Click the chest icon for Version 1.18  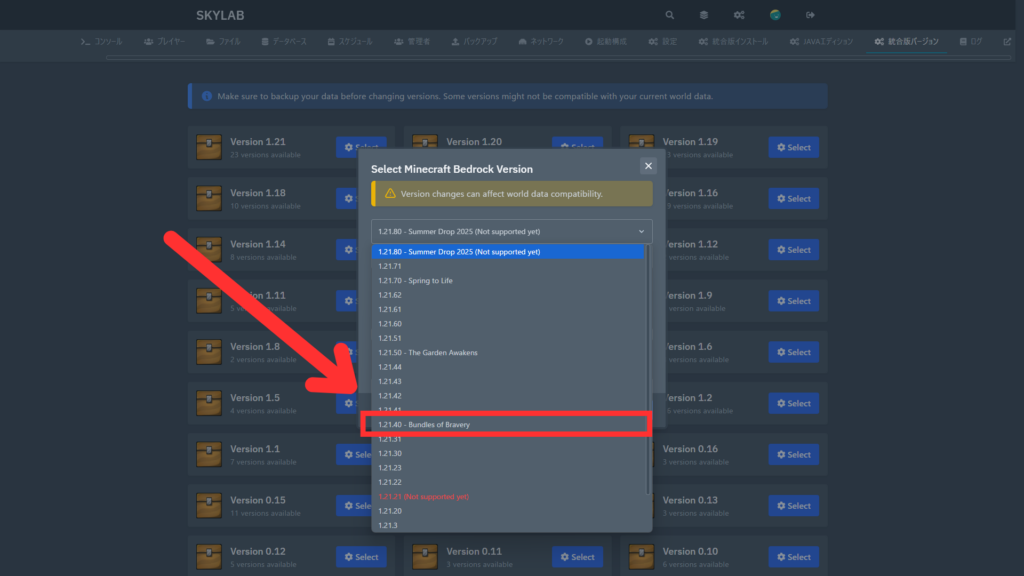tap(209, 199)
